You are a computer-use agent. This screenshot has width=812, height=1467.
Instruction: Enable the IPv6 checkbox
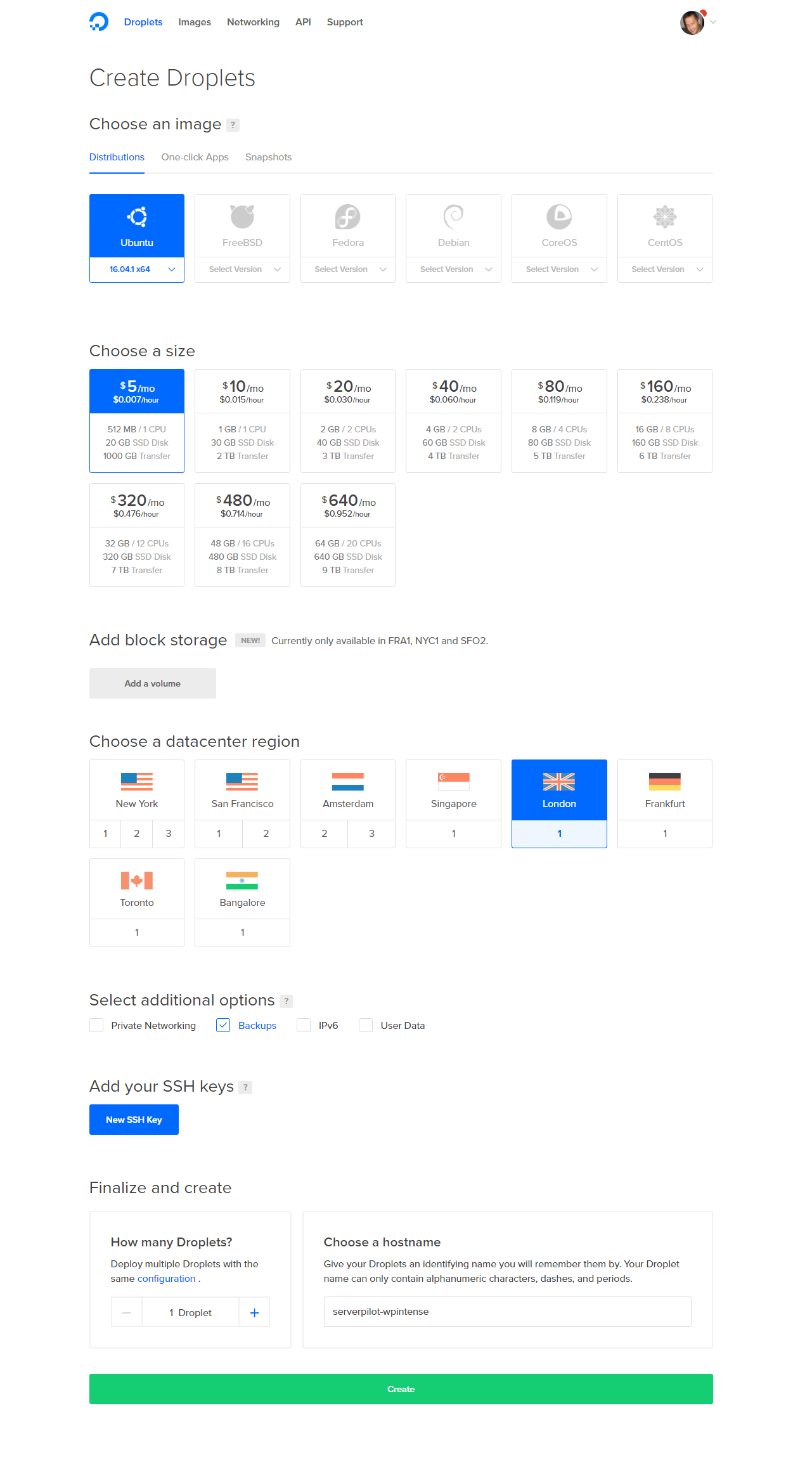pyautogui.click(x=304, y=1025)
